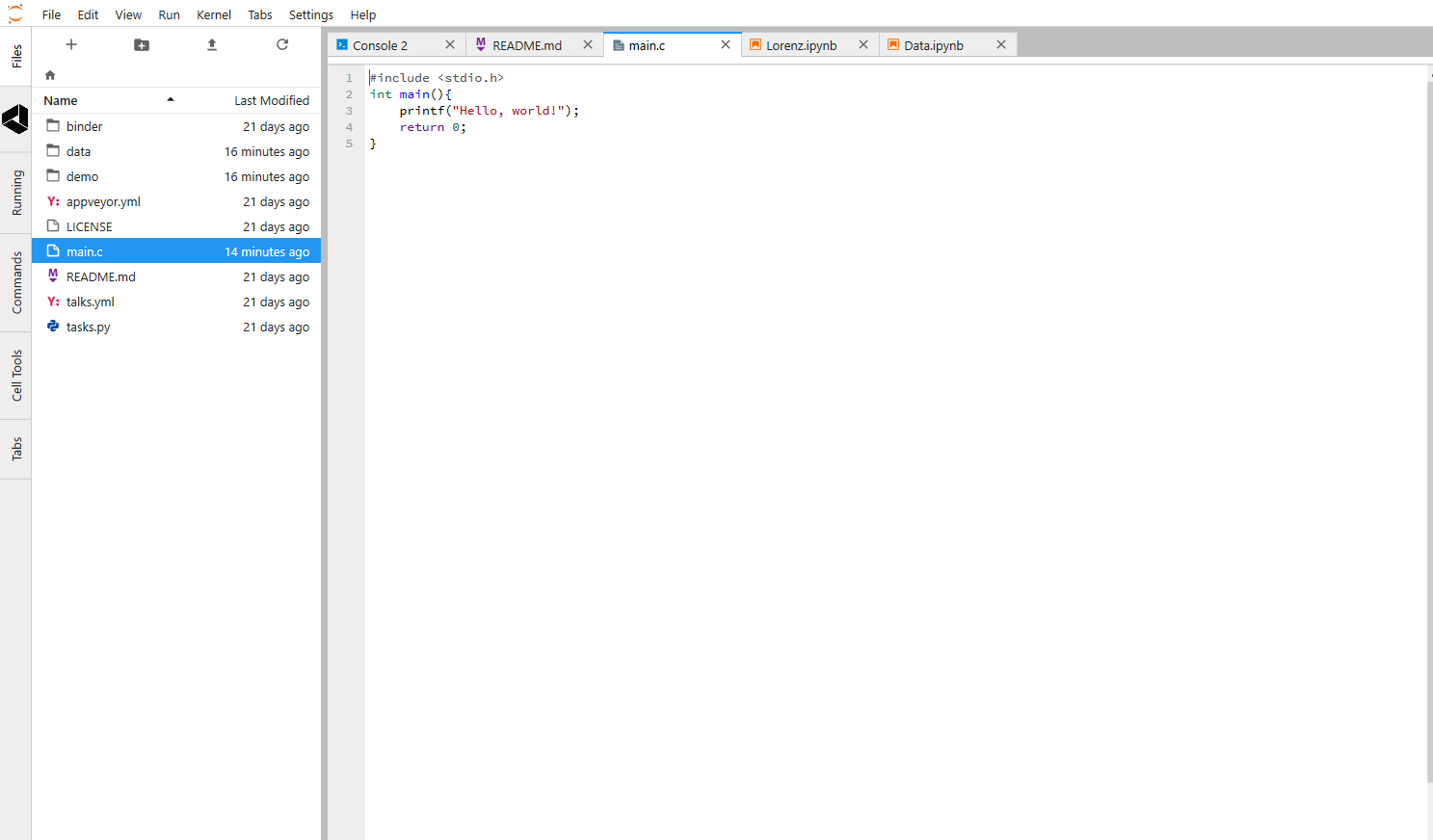Refresh the file list

tap(282, 44)
